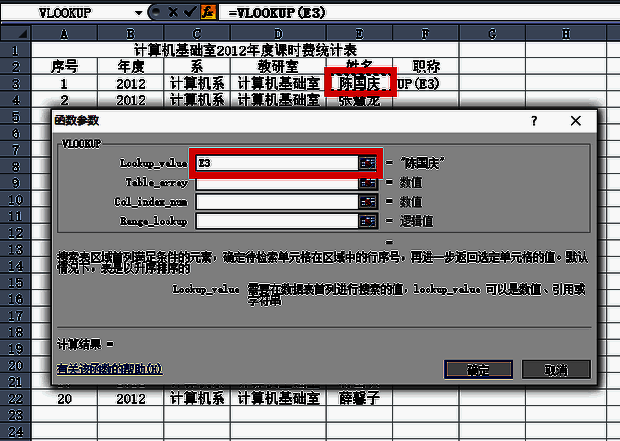Click cell B3 with value 2012

tap(130, 83)
